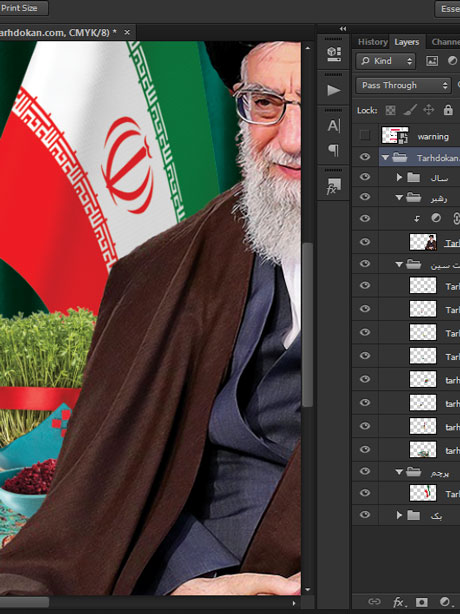Add a layer style via bottom fx icon
Viewport: 460px width, 614px height.
[x=399, y=602]
